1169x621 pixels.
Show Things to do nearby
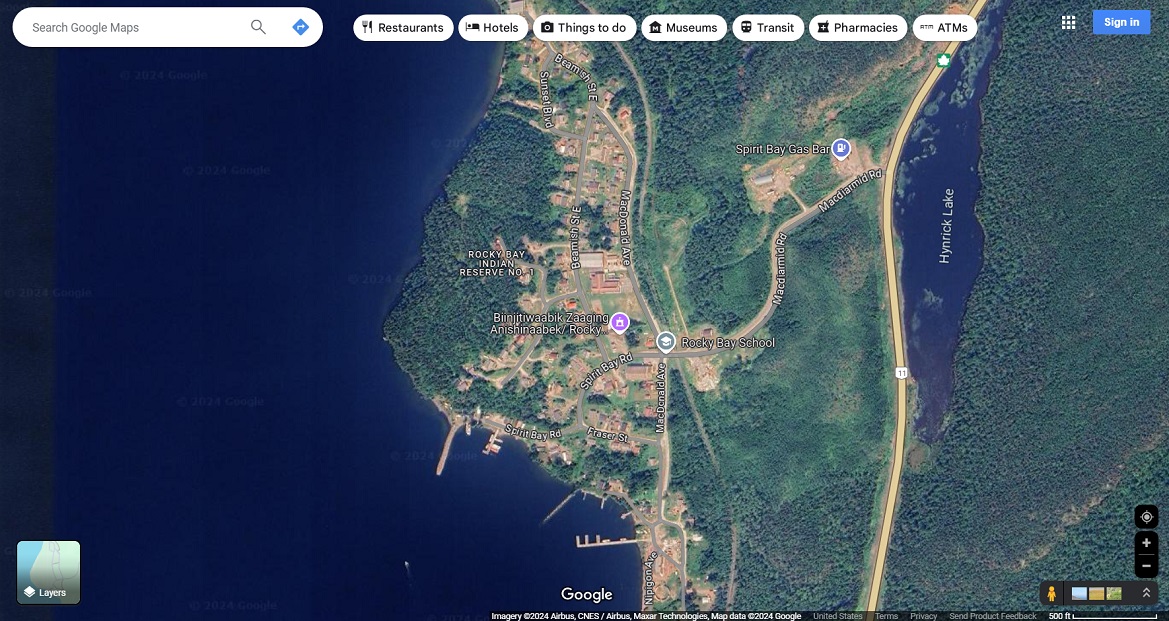coord(583,28)
